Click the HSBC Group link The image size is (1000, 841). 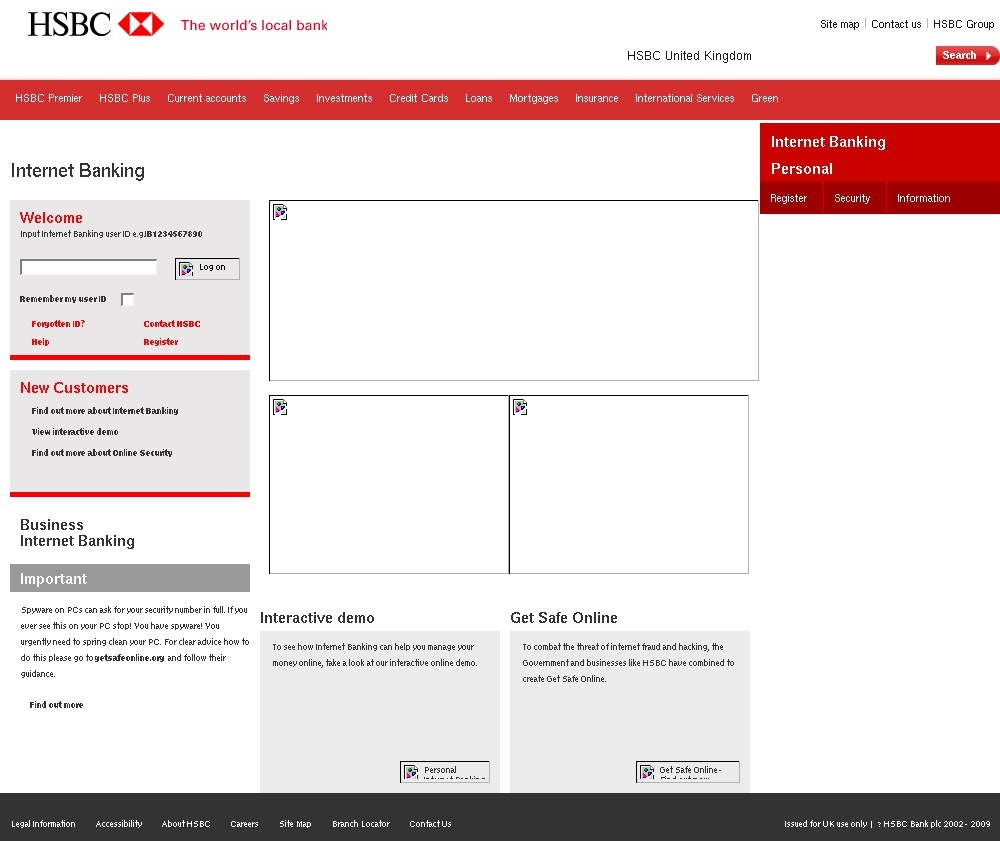click(x=963, y=24)
